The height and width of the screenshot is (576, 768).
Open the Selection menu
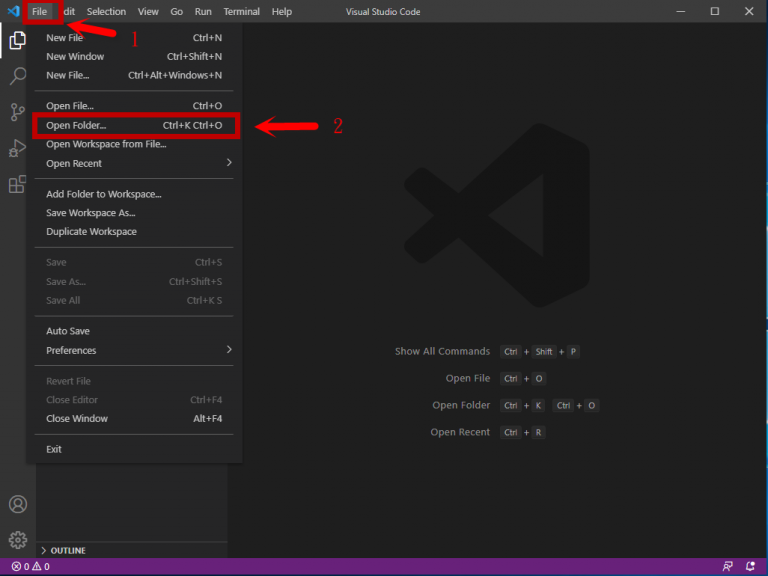pos(106,11)
